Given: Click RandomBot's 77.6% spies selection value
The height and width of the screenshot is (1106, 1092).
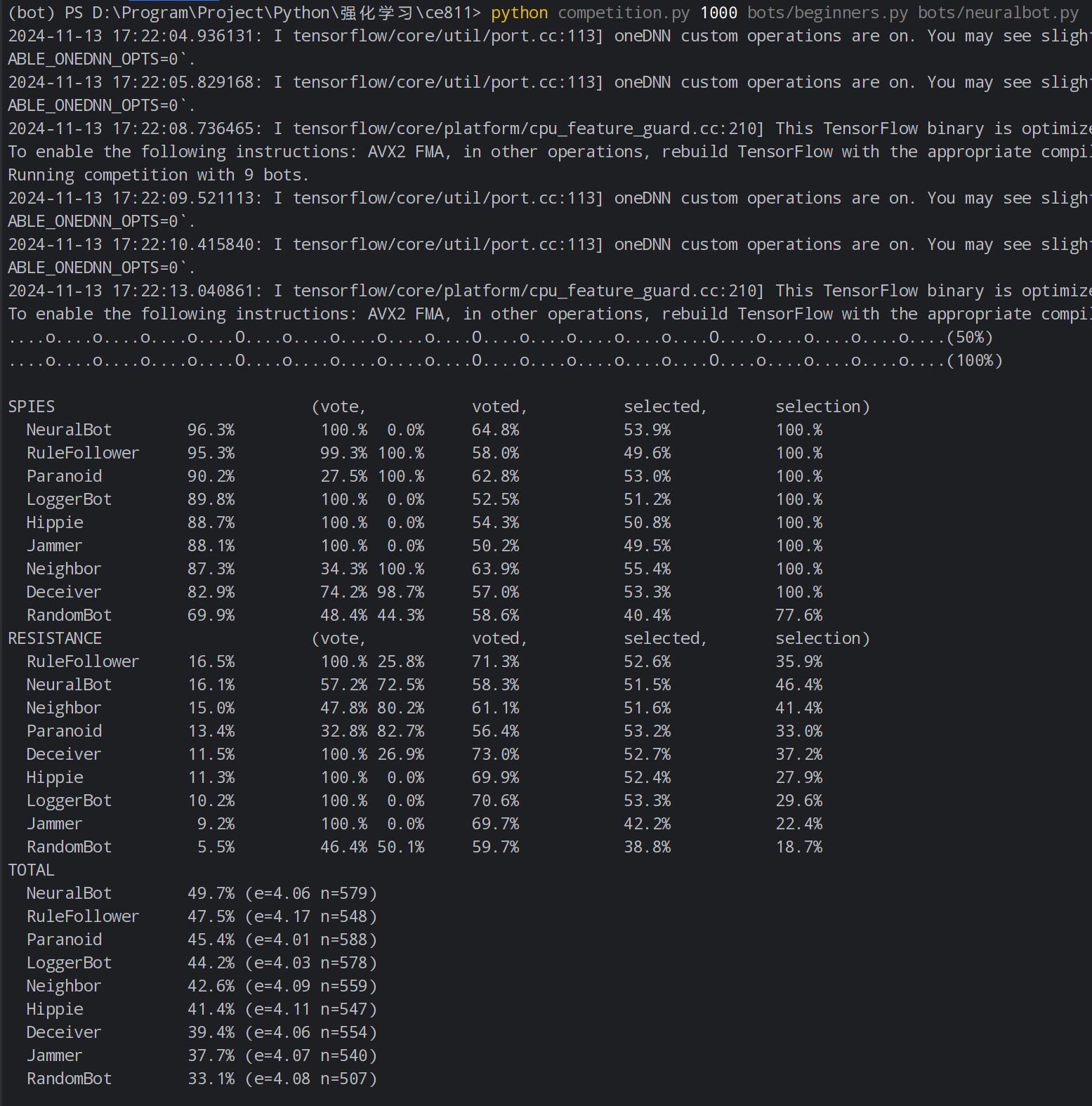Looking at the screenshot, I should (799, 615).
